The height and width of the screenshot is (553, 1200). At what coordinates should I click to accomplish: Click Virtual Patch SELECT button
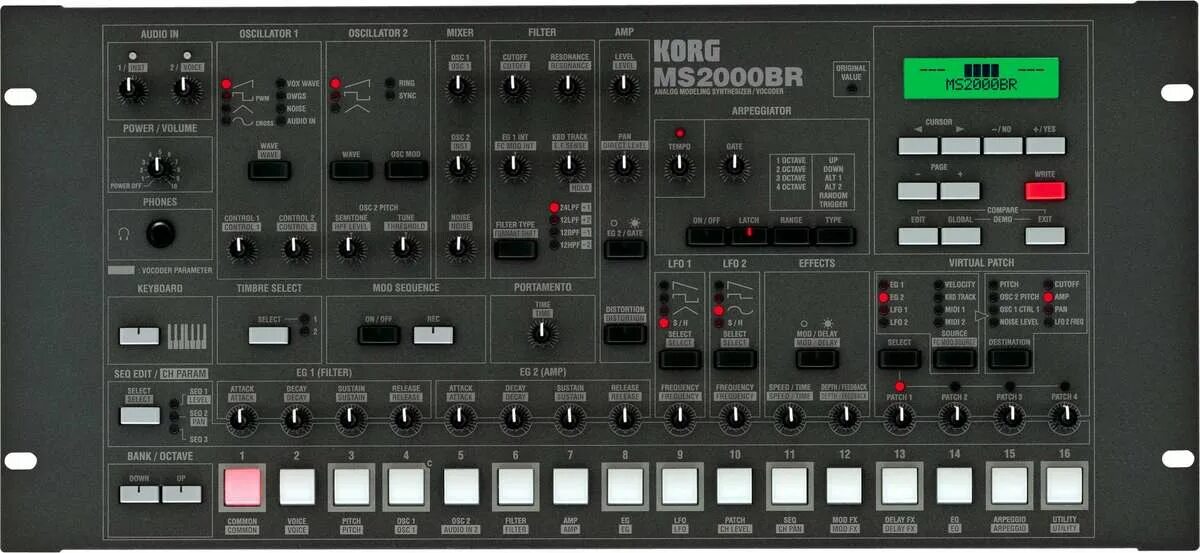899,358
